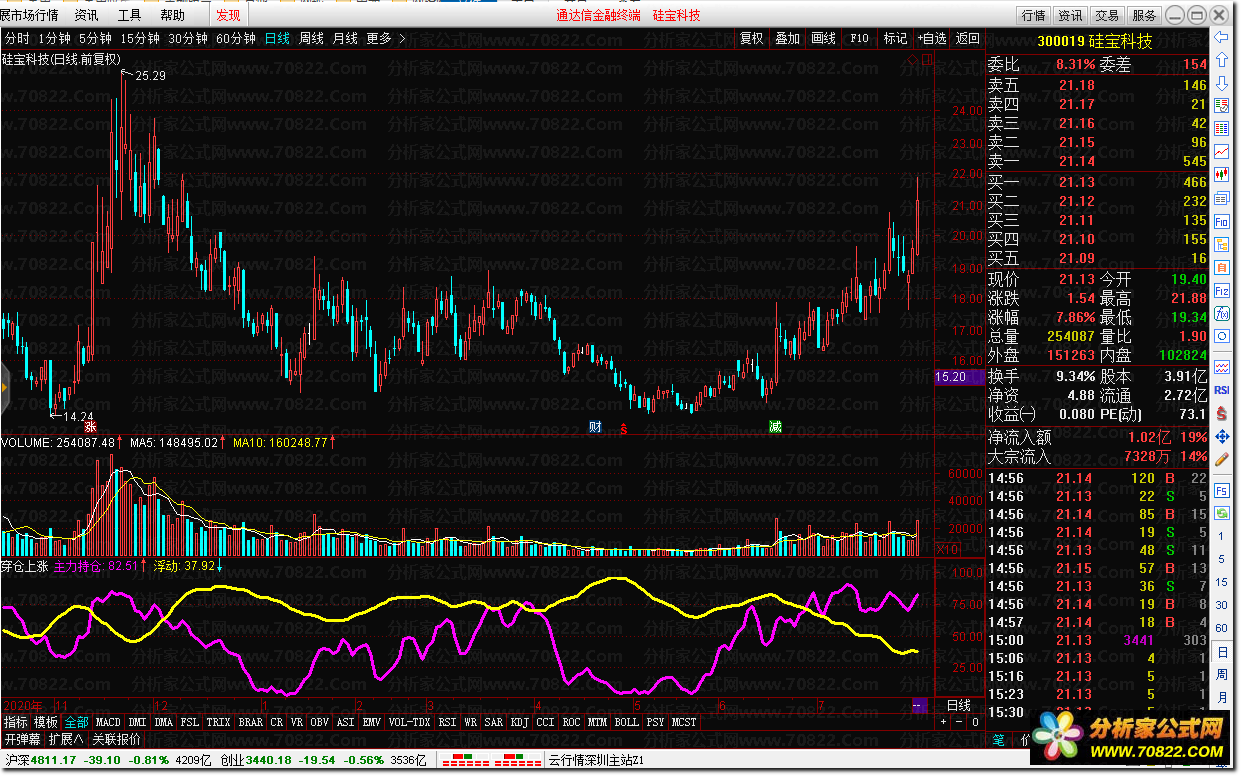The height and width of the screenshot is (776, 1242).
Task: Click +自选 add to watchlist
Action: coord(931,38)
